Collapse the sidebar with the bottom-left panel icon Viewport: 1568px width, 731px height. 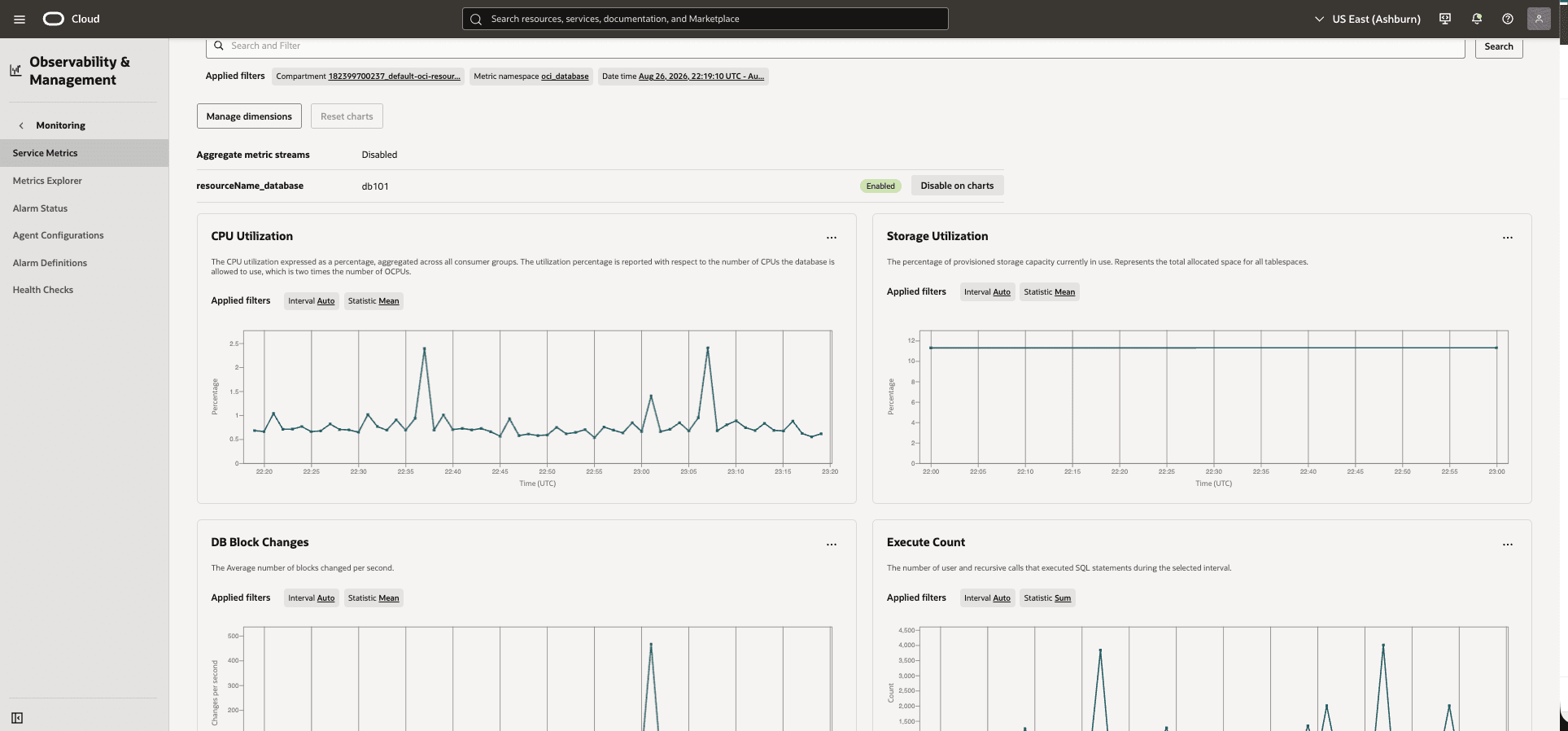17,718
